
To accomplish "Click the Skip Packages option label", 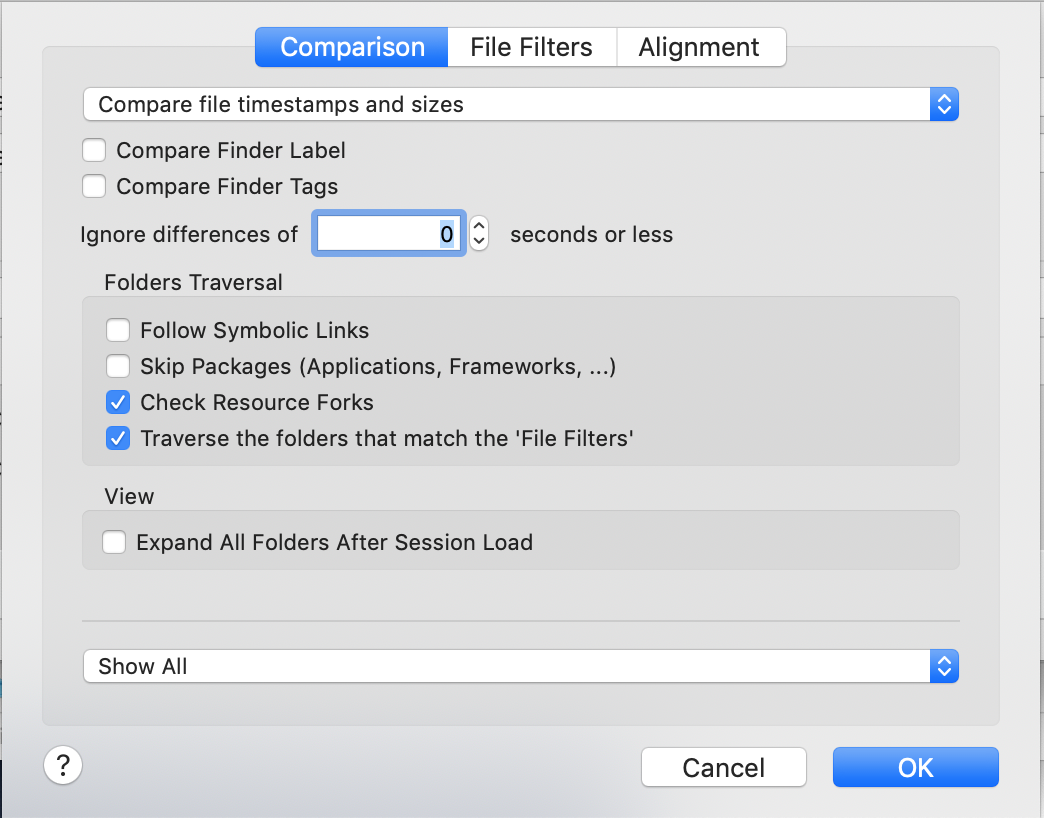I will pos(378,367).
